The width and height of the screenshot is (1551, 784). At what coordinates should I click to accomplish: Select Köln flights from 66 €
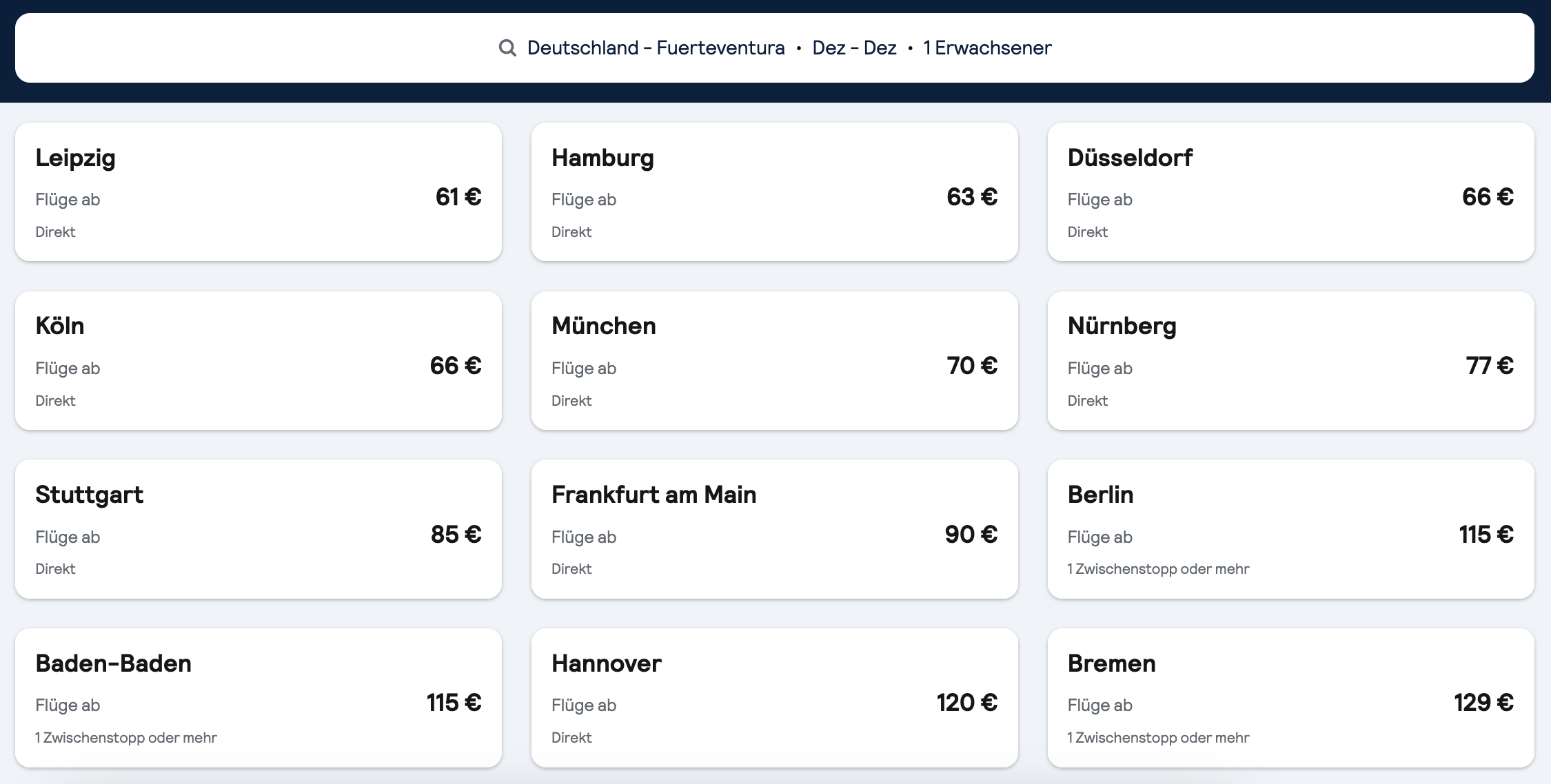258,360
